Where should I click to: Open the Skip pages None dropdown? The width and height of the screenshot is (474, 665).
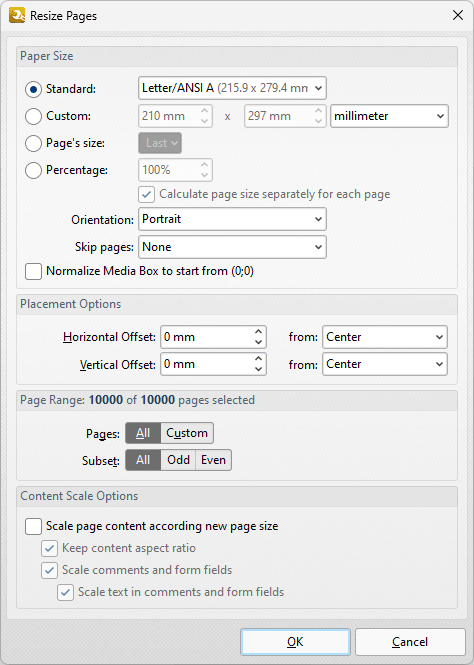(232, 247)
